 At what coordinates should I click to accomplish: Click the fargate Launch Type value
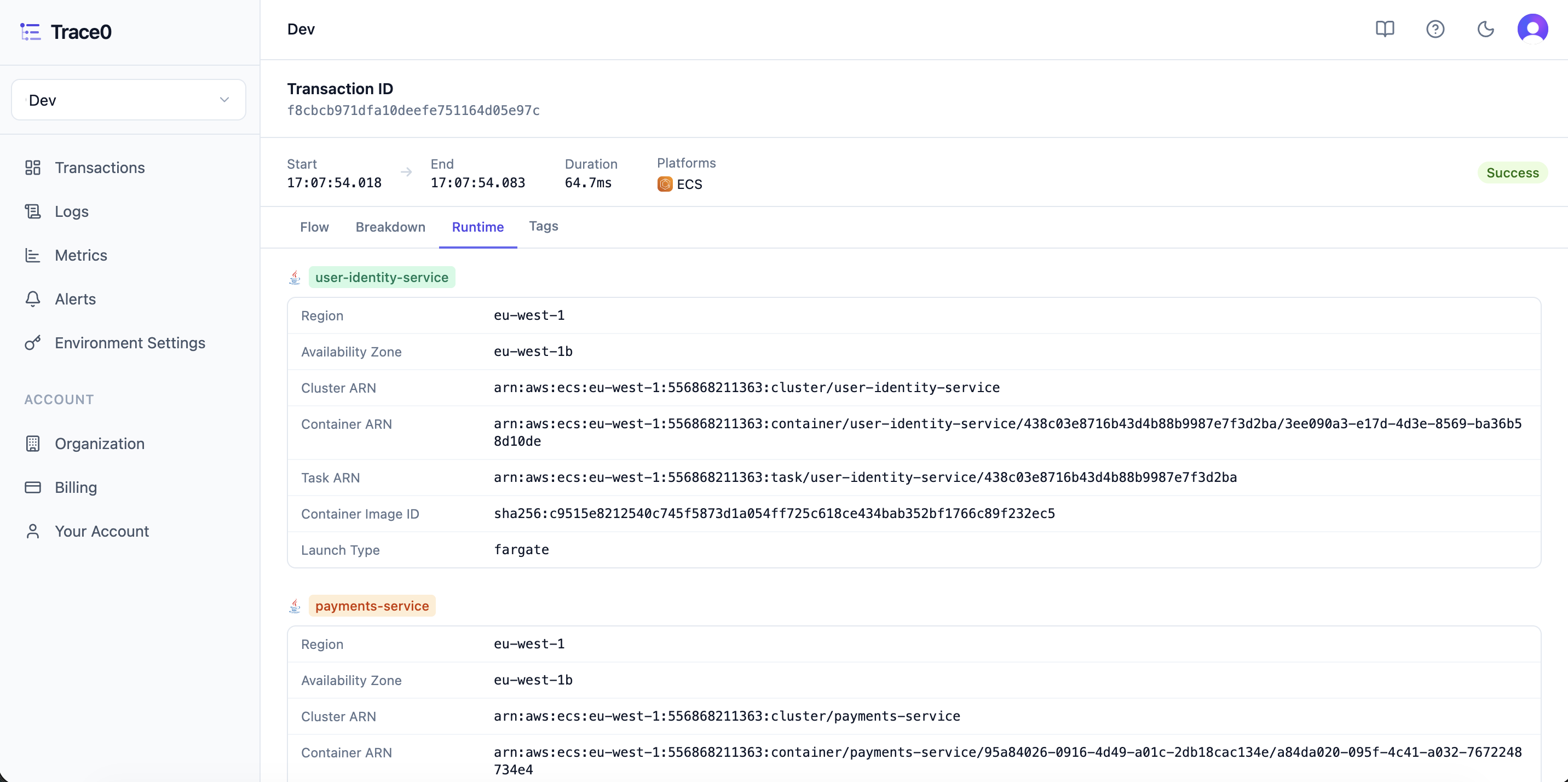(521, 549)
